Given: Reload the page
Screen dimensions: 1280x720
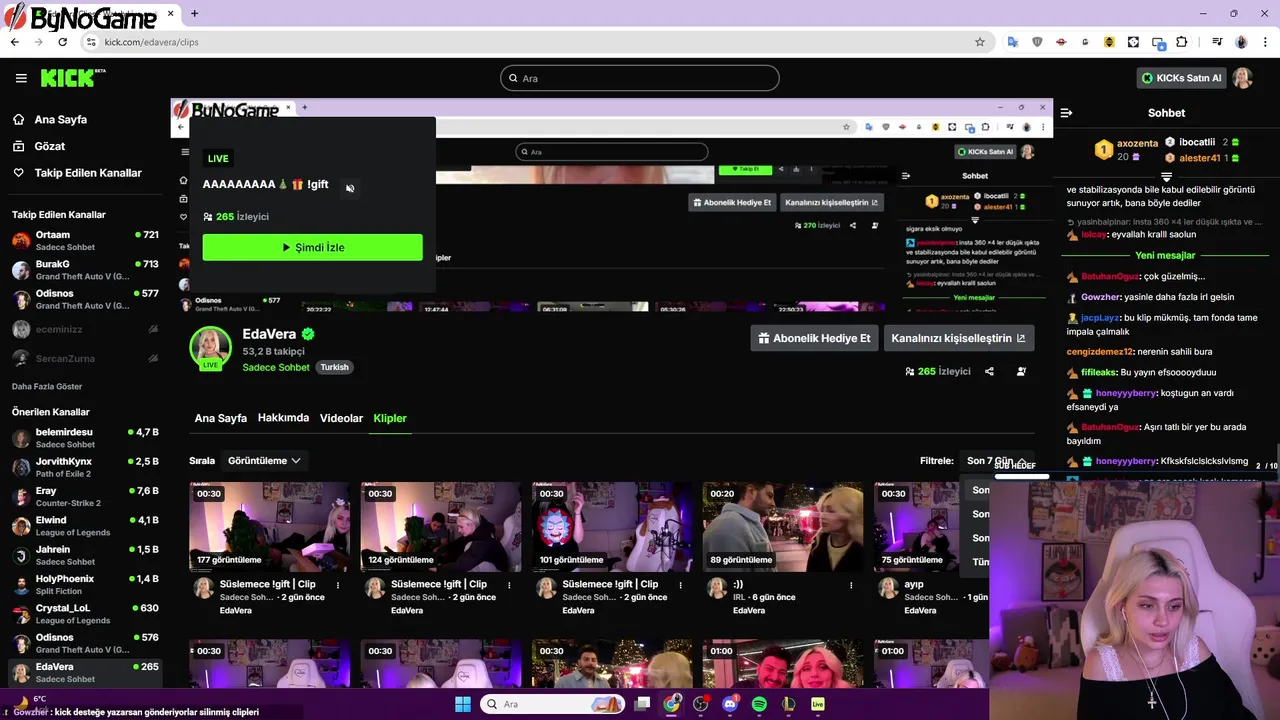Looking at the screenshot, I should pyautogui.click(x=62, y=42).
